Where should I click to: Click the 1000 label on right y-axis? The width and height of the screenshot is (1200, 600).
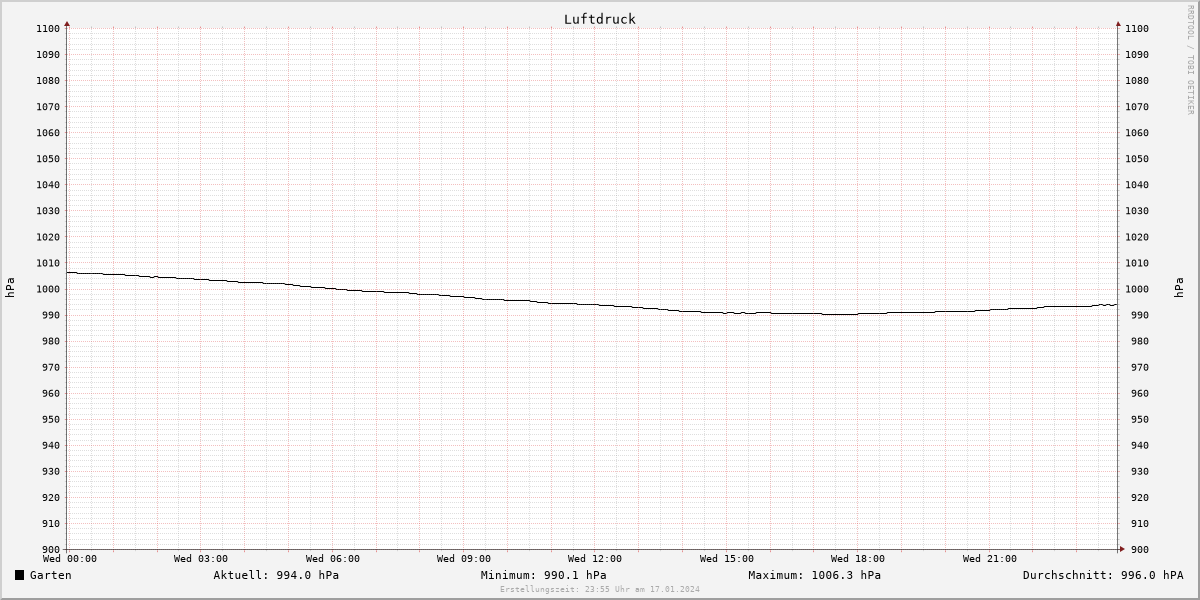[x=1137, y=289]
